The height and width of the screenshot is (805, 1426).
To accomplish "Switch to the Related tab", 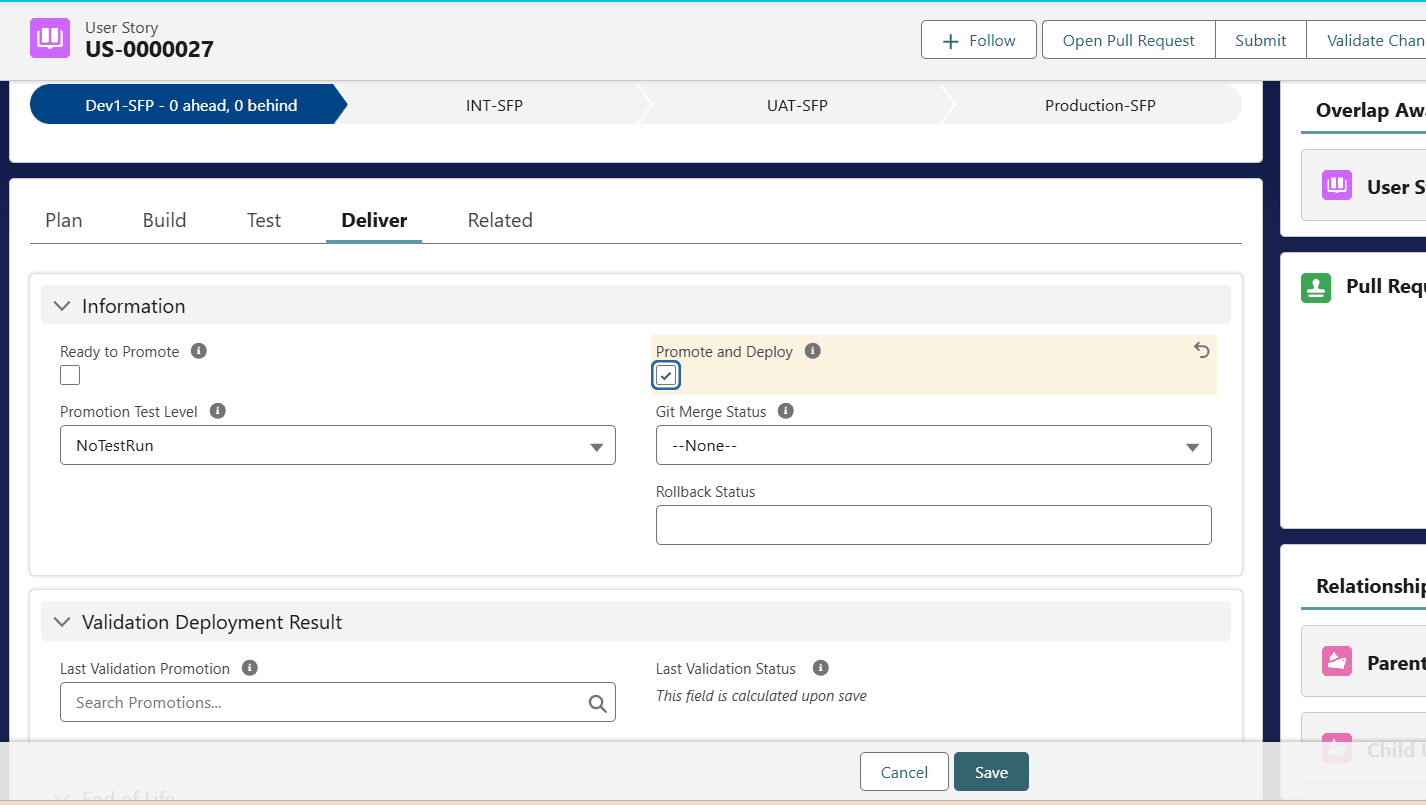I will coord(500,220).
